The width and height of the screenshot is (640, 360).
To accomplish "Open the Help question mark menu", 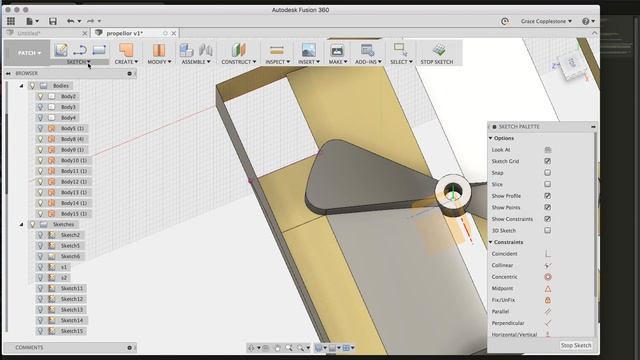I will pyautogui.click(x=588, y=21).
